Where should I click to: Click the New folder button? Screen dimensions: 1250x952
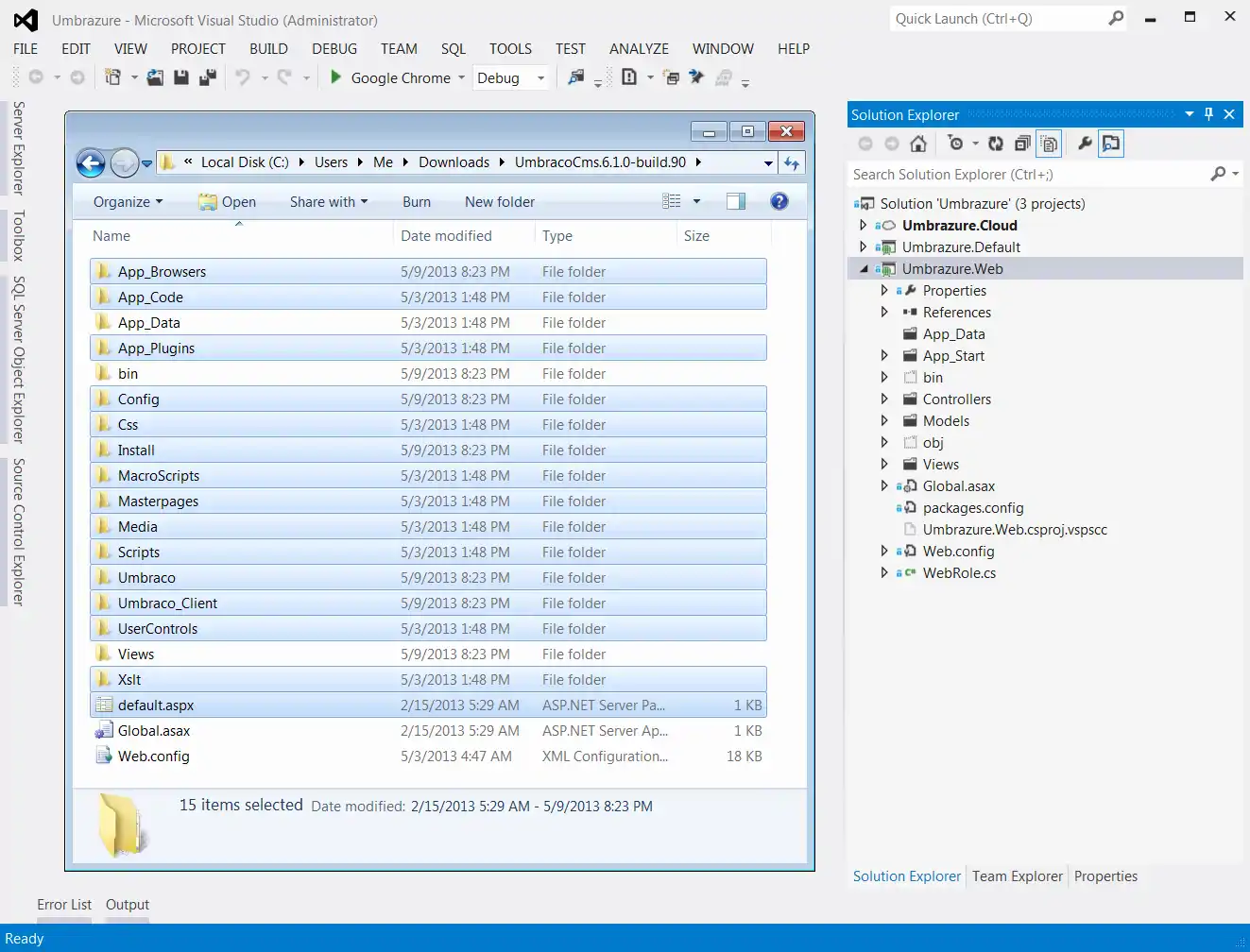500,201
